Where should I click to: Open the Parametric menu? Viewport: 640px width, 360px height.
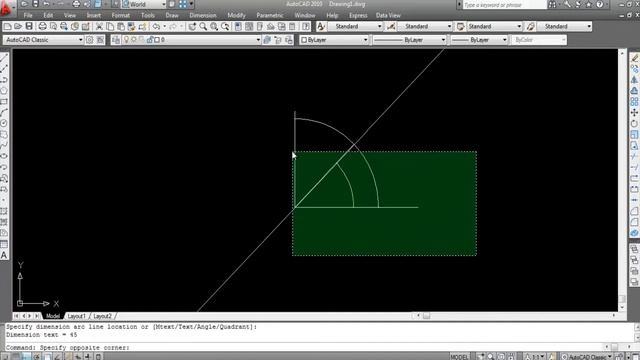[x=270, y=16]
